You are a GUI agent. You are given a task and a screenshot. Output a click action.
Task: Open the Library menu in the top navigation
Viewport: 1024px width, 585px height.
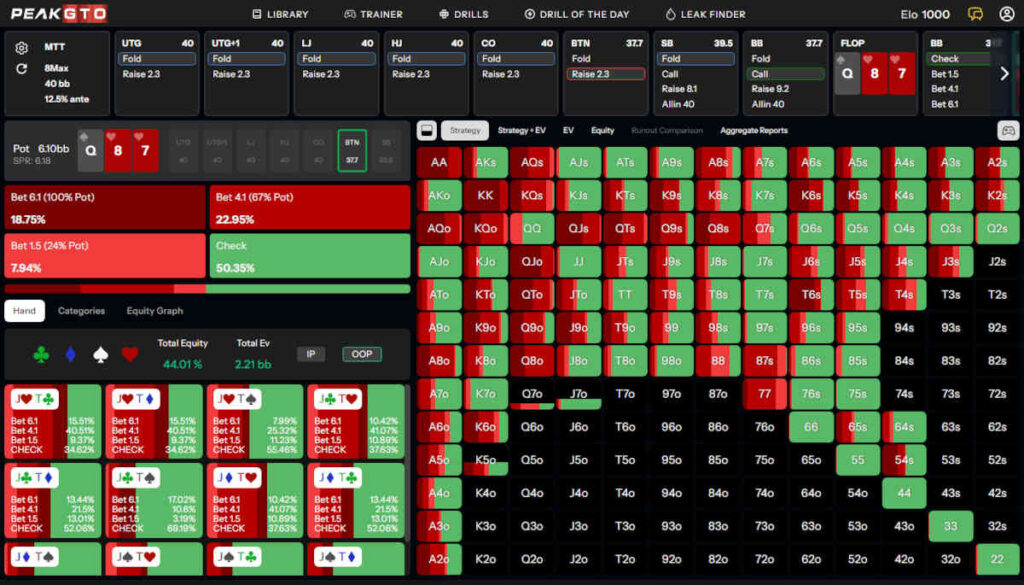tap(280, 14)
